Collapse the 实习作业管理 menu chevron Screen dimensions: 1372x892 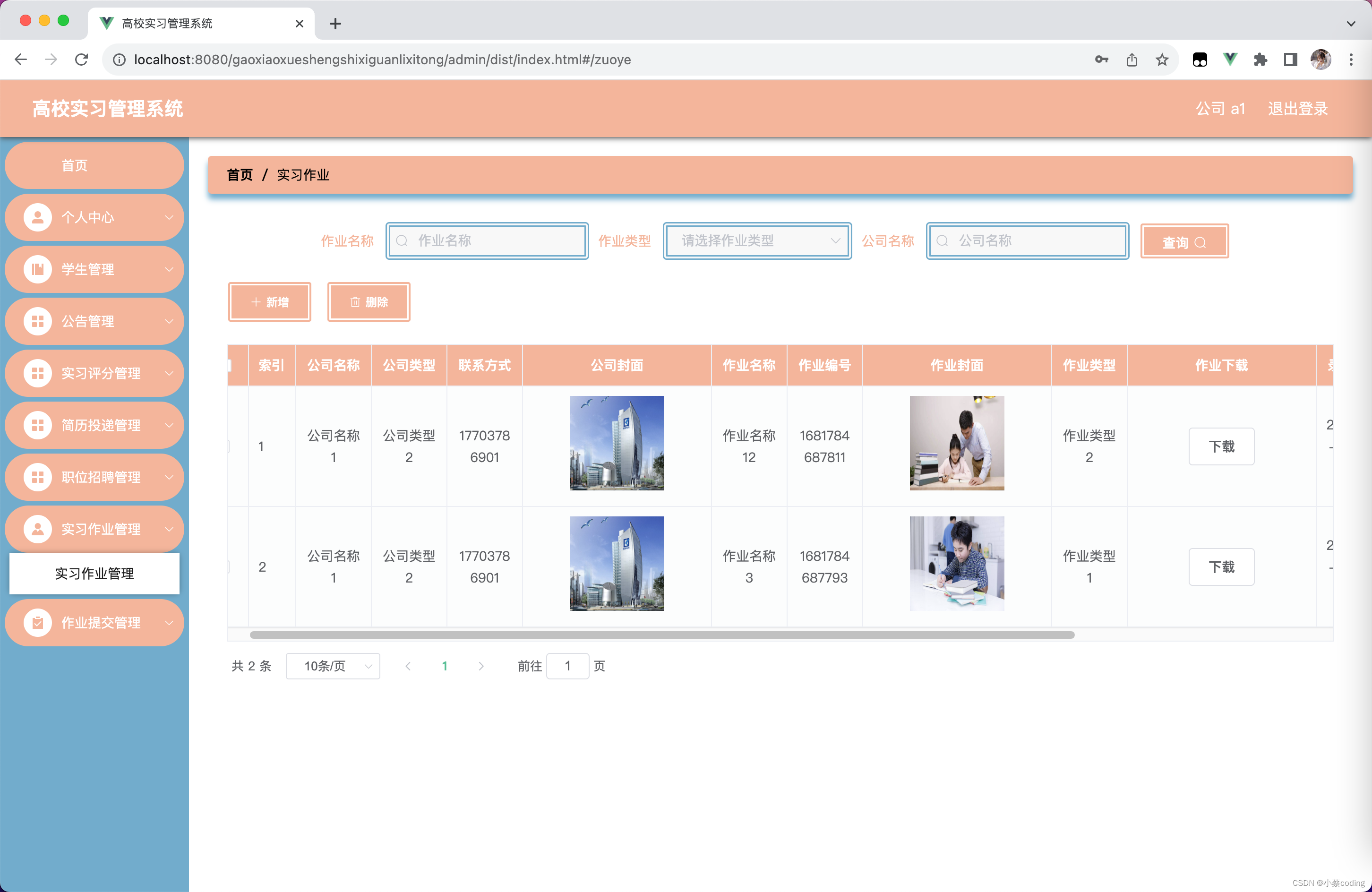pos(169,529)
